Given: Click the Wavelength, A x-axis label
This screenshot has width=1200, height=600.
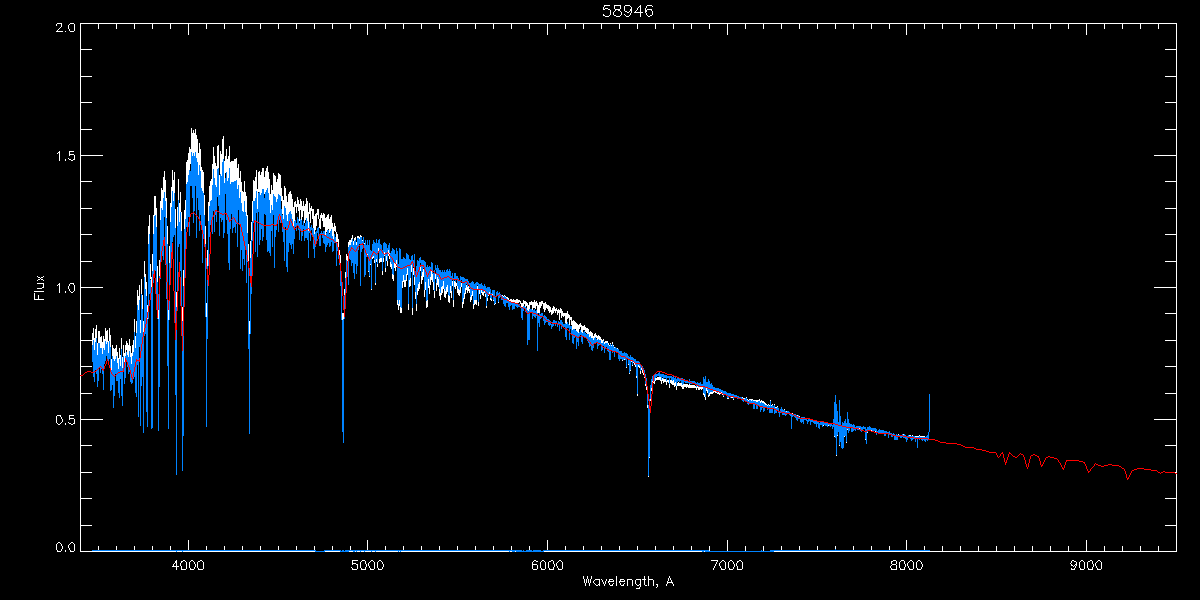Looking at the screenshot, I should pos(627,581).
